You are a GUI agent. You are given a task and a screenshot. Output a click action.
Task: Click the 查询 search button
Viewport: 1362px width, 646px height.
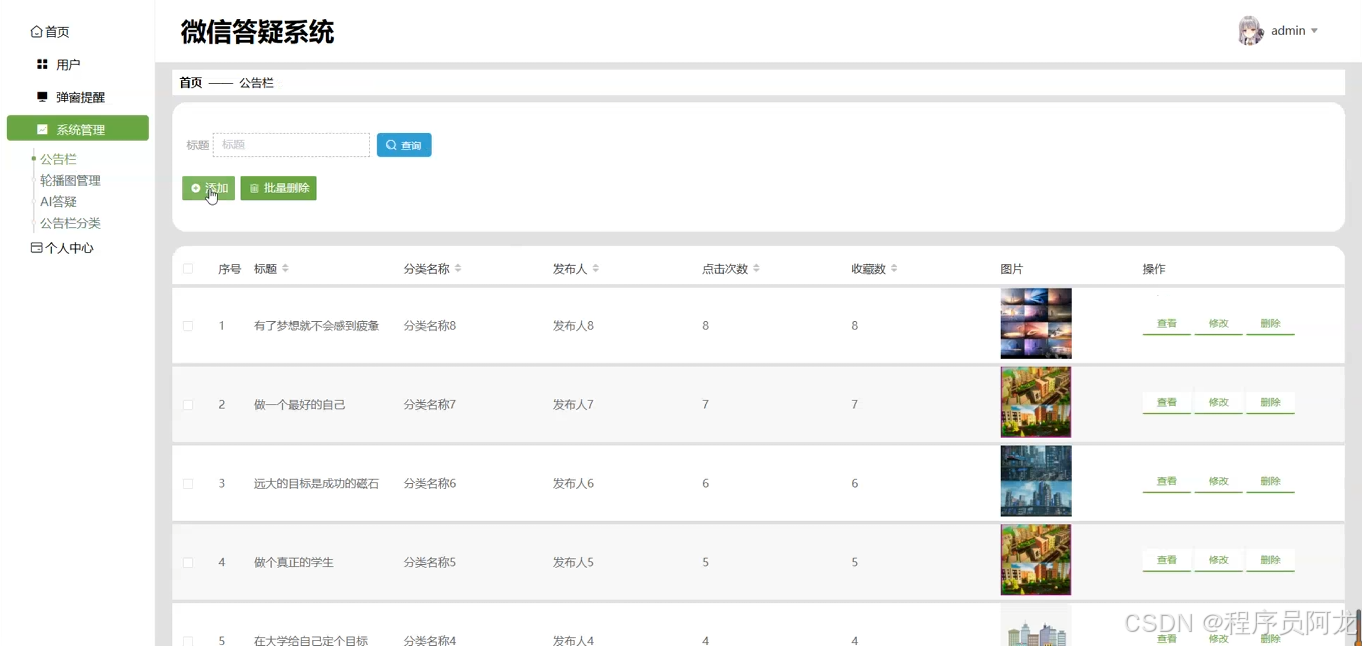point(404,145)
